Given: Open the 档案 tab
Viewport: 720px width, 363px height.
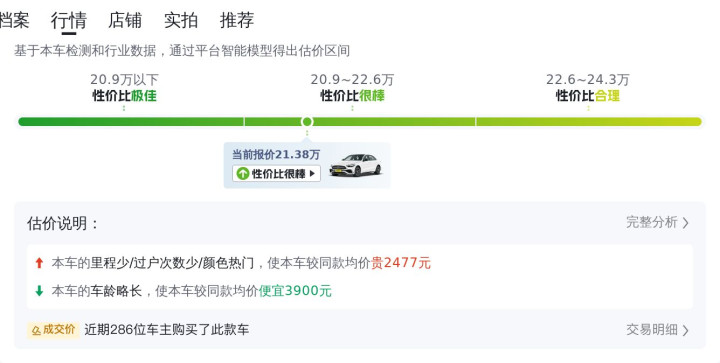Looking at the screenshot, I should pyautogui.click(x=14, y=20).
